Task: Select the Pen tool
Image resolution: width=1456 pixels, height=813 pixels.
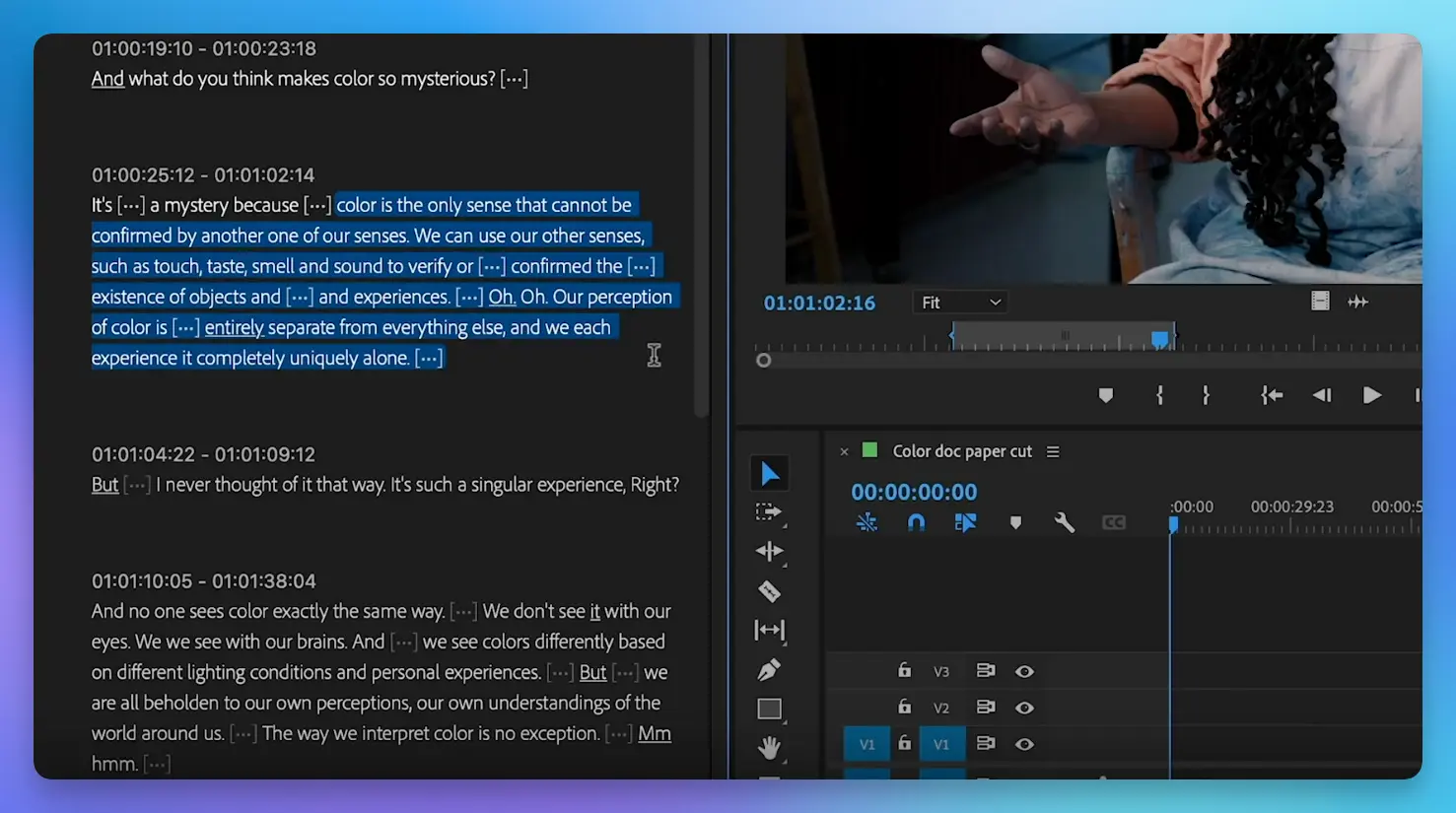Action: tap(769, 670)
